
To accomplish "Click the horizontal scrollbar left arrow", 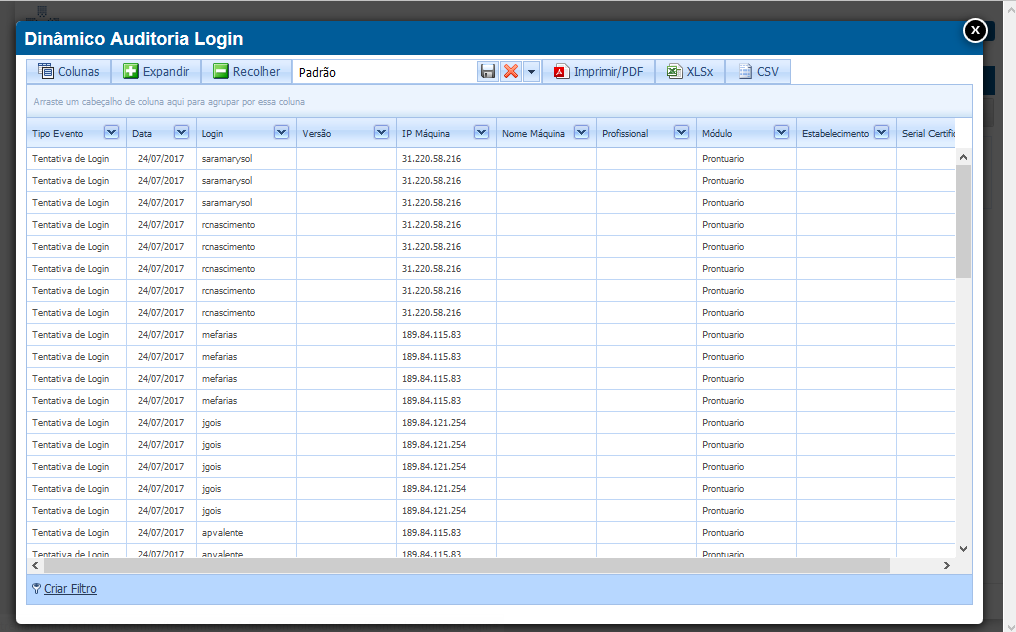I will (x=35, y=565).
